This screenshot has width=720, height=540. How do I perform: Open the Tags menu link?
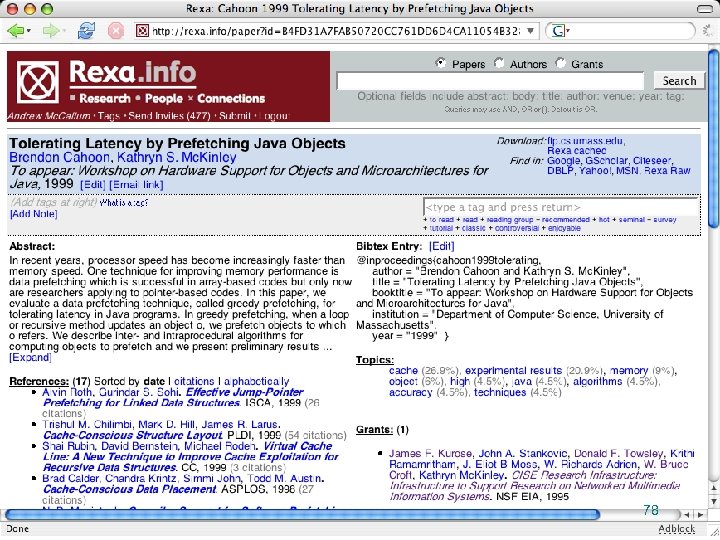tap(109, 116)
